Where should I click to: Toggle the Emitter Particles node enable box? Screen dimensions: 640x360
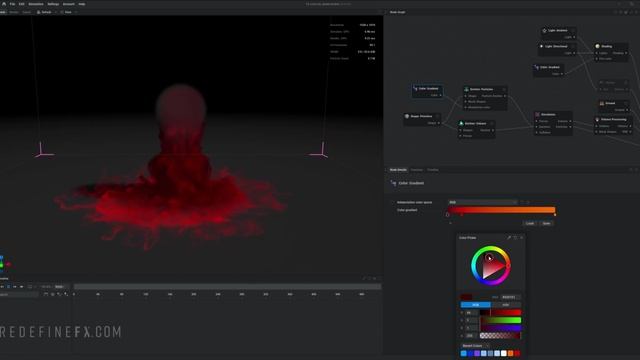coord(504,89)
